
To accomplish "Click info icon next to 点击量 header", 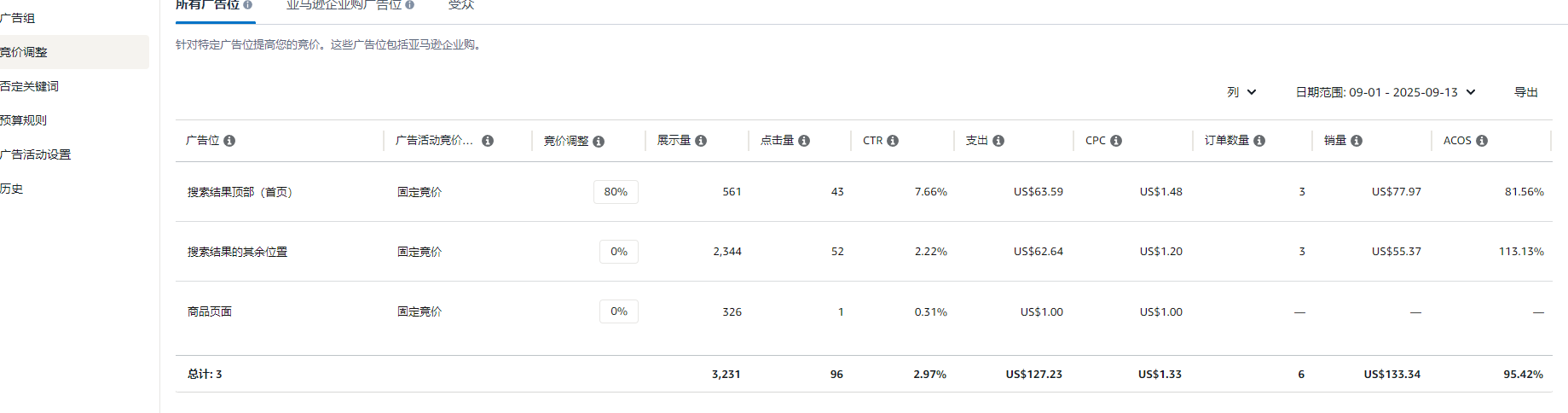I will pos(804,141).
